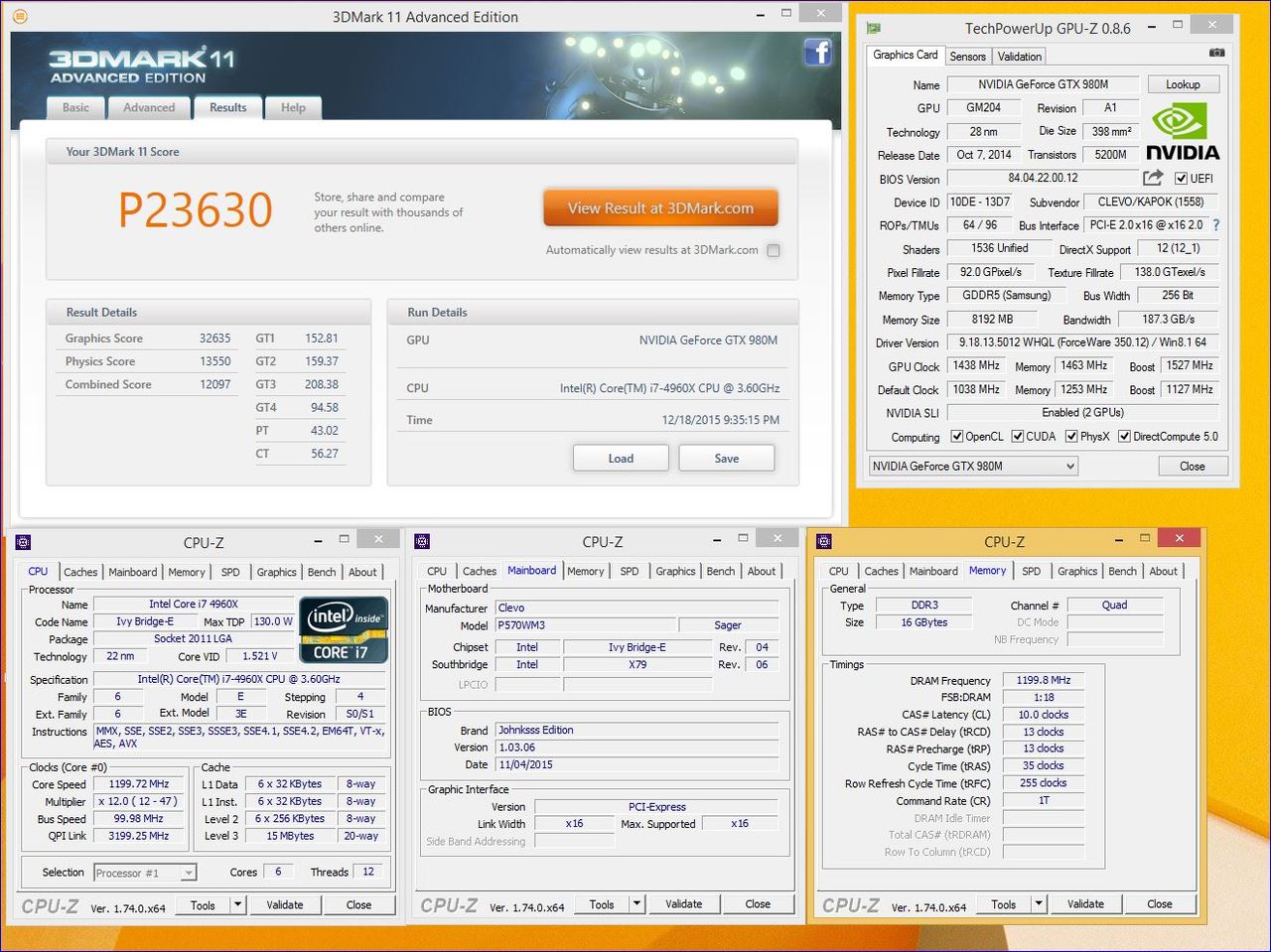Expand the Processor #1 selection dropdown

[x=188, y=873]
